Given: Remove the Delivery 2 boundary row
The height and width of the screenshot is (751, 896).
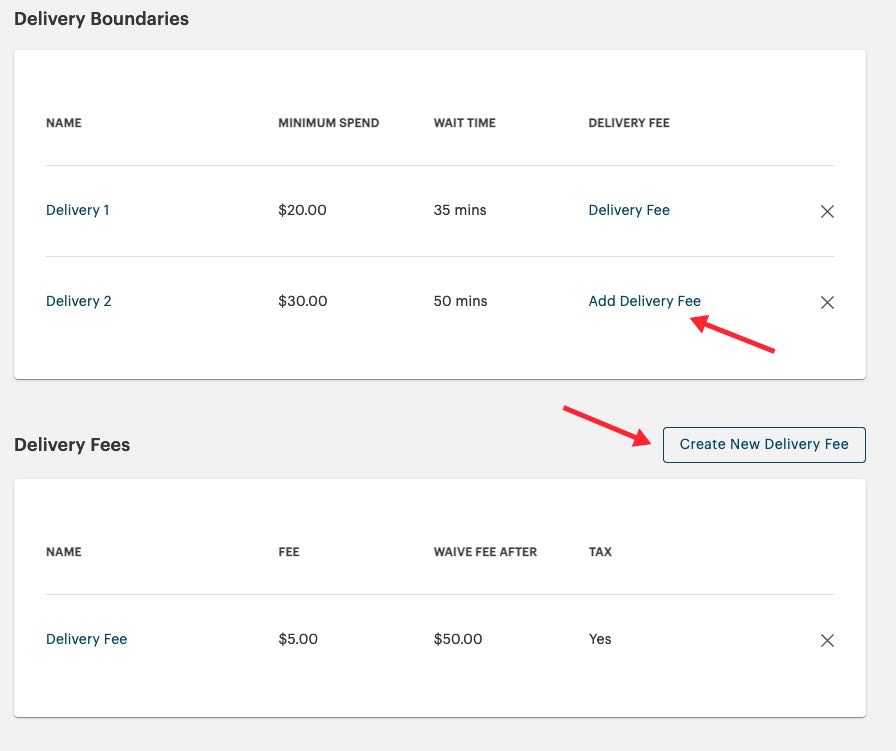Looking at the screenshot, I should click(828, 302).
